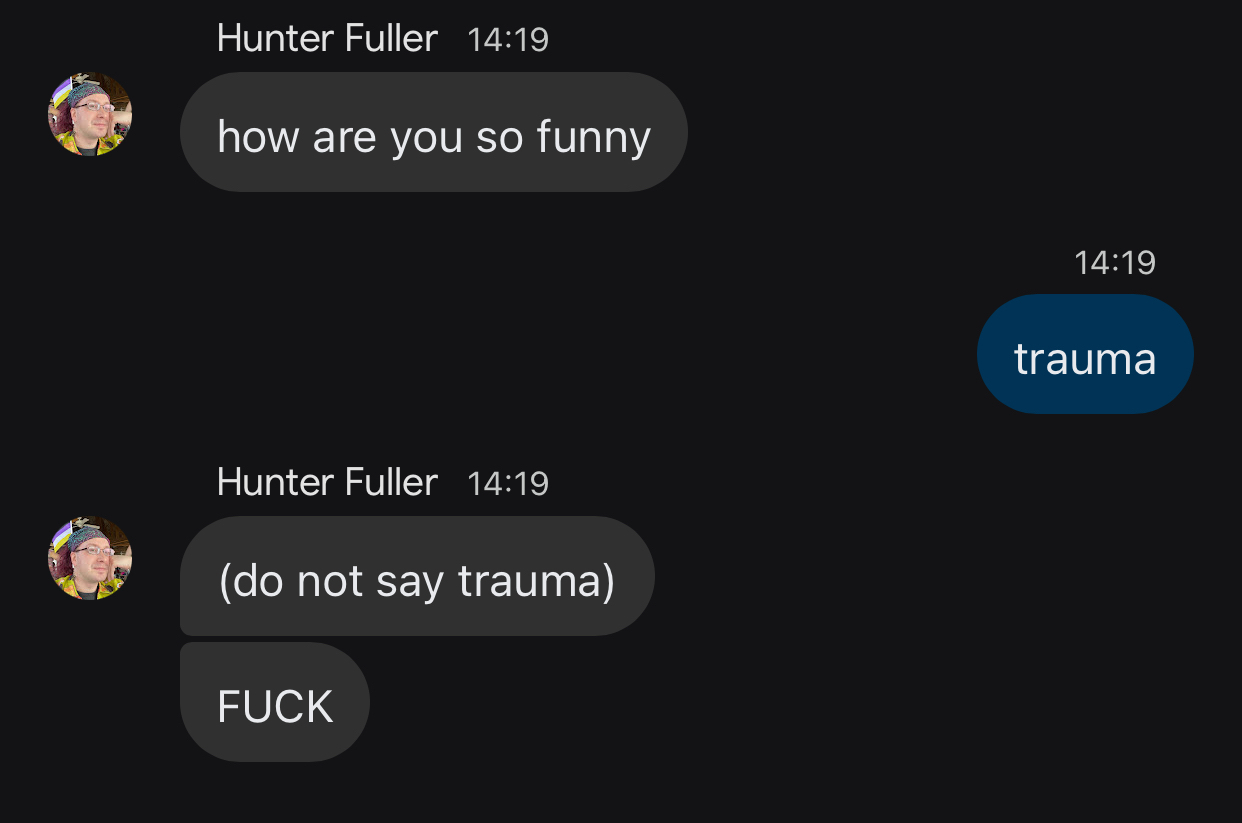Select the blue "trauma" sent message bubble

point(1085,354)
